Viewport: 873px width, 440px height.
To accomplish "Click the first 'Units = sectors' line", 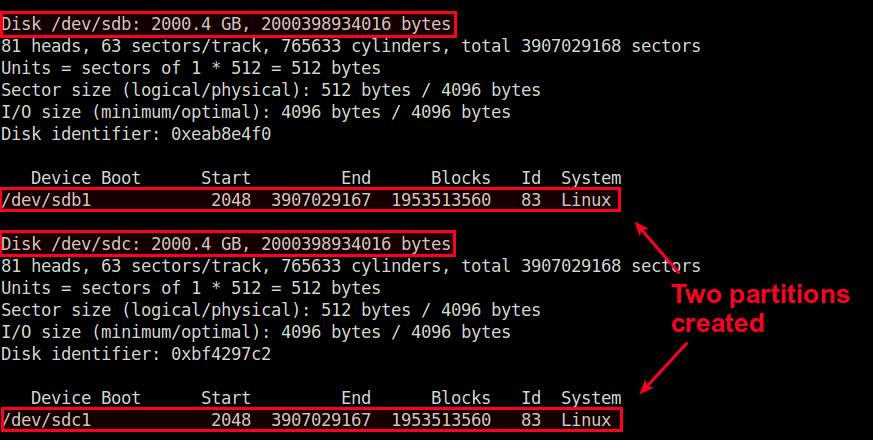I will 191,69.
